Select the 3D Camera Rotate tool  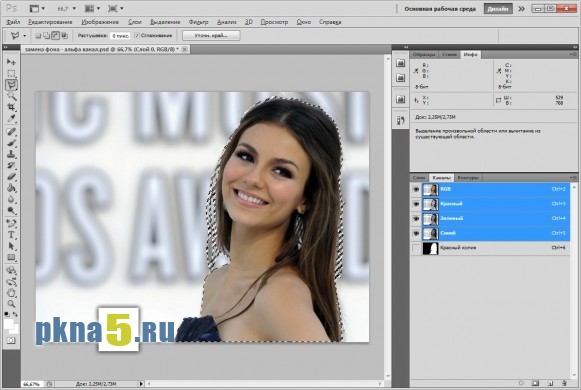coord(11,281)
